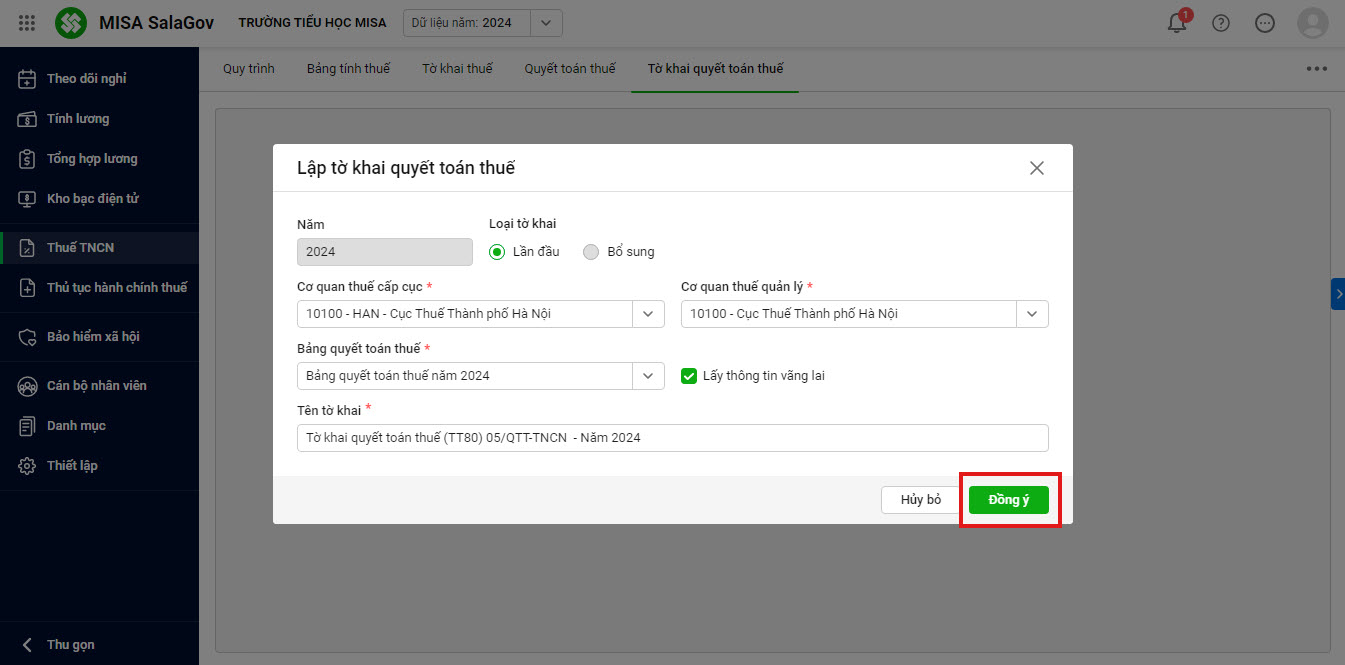Click into the Tên tờ khai field
The image size is (1345, 665).
click(x=672, y=438)
